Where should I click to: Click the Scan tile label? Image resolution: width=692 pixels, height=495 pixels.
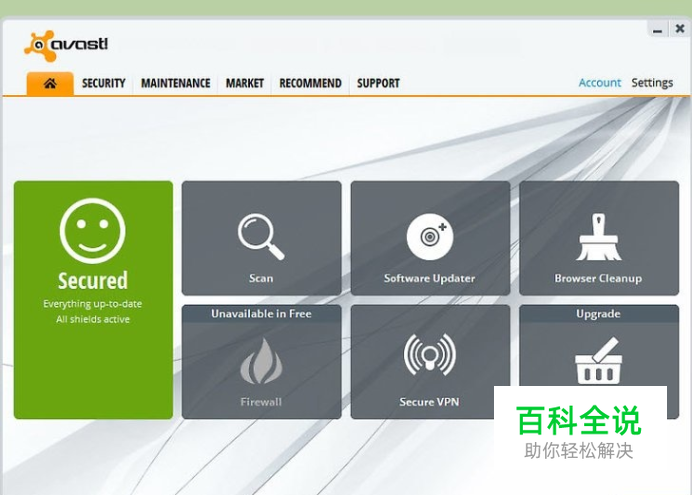click(x=261, y=278)
